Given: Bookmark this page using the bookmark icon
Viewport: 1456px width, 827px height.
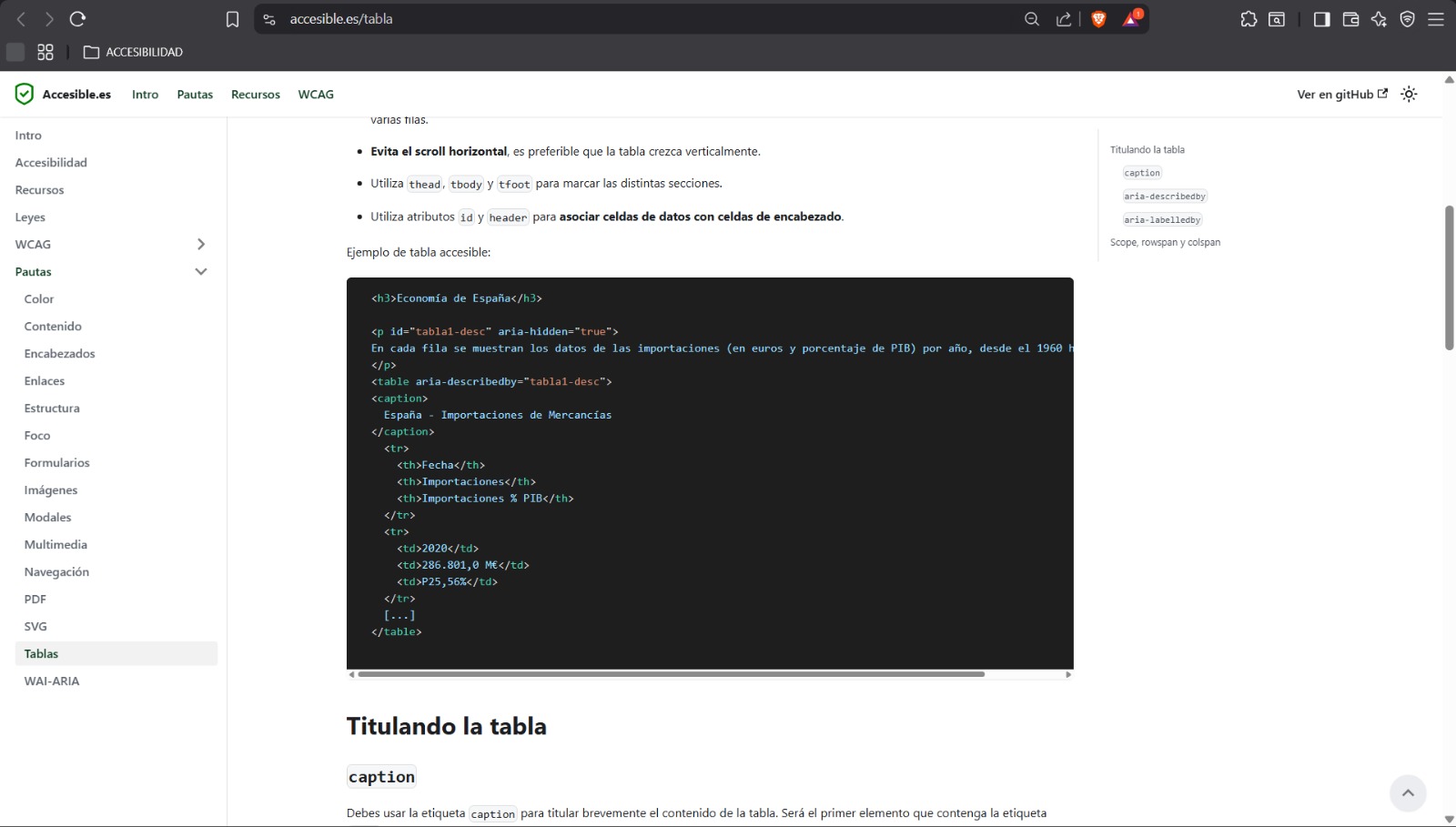Looking at the screenshot, I should tap(232, 19).
